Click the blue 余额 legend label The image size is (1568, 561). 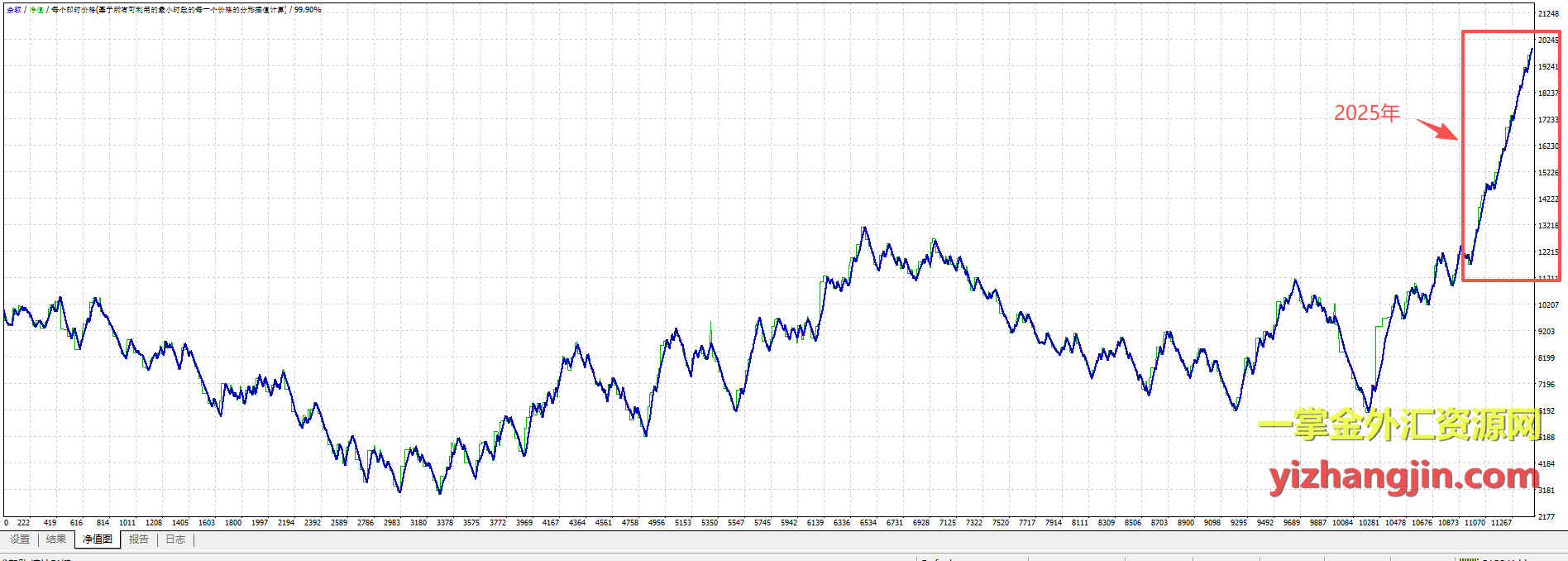click(x=14, y=10)
